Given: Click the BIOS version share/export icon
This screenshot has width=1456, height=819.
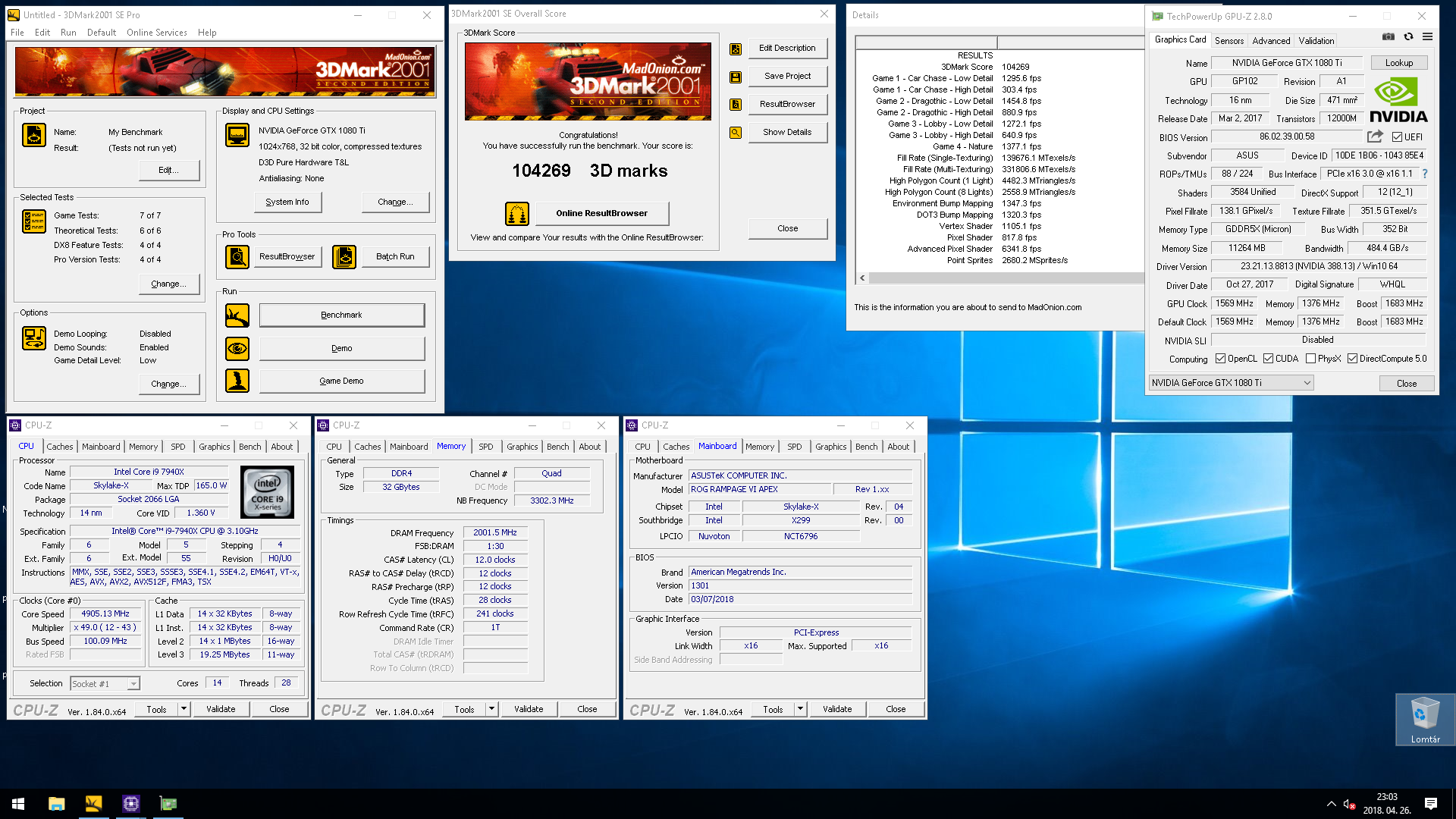Looking at the screenshot, I should tap(1375, 136).
